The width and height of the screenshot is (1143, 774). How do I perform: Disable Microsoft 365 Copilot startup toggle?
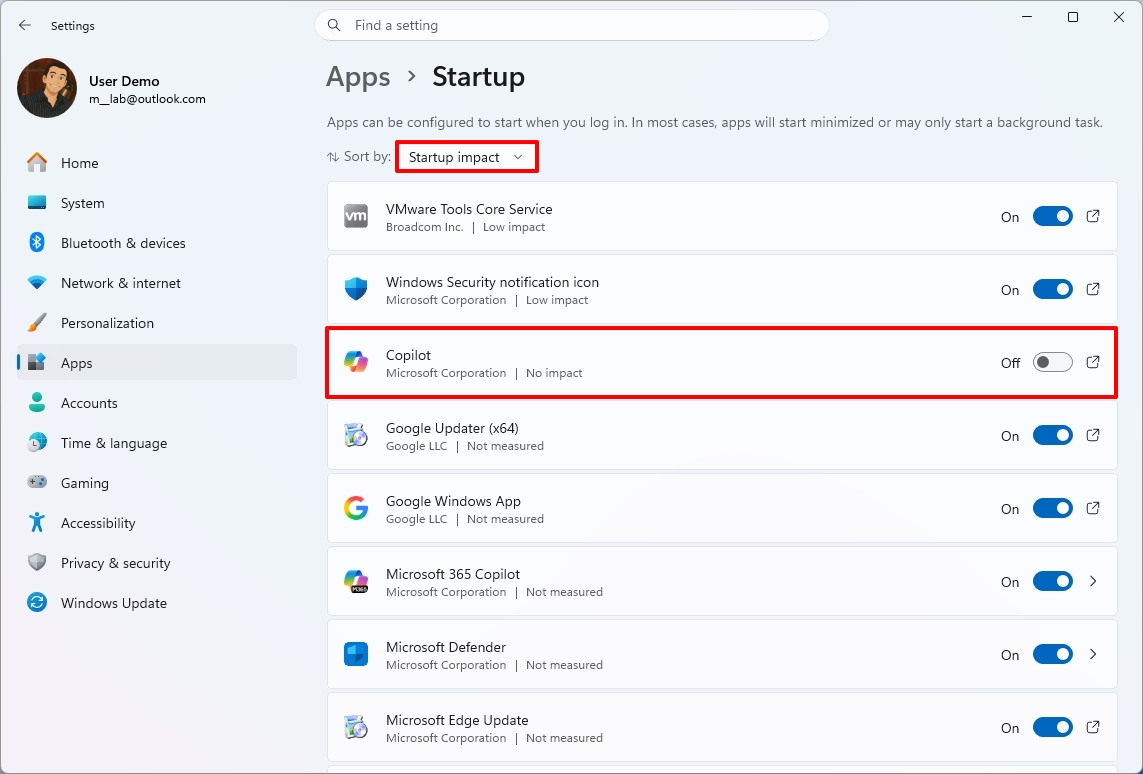pyautogui.click(x=1053, y=581)
